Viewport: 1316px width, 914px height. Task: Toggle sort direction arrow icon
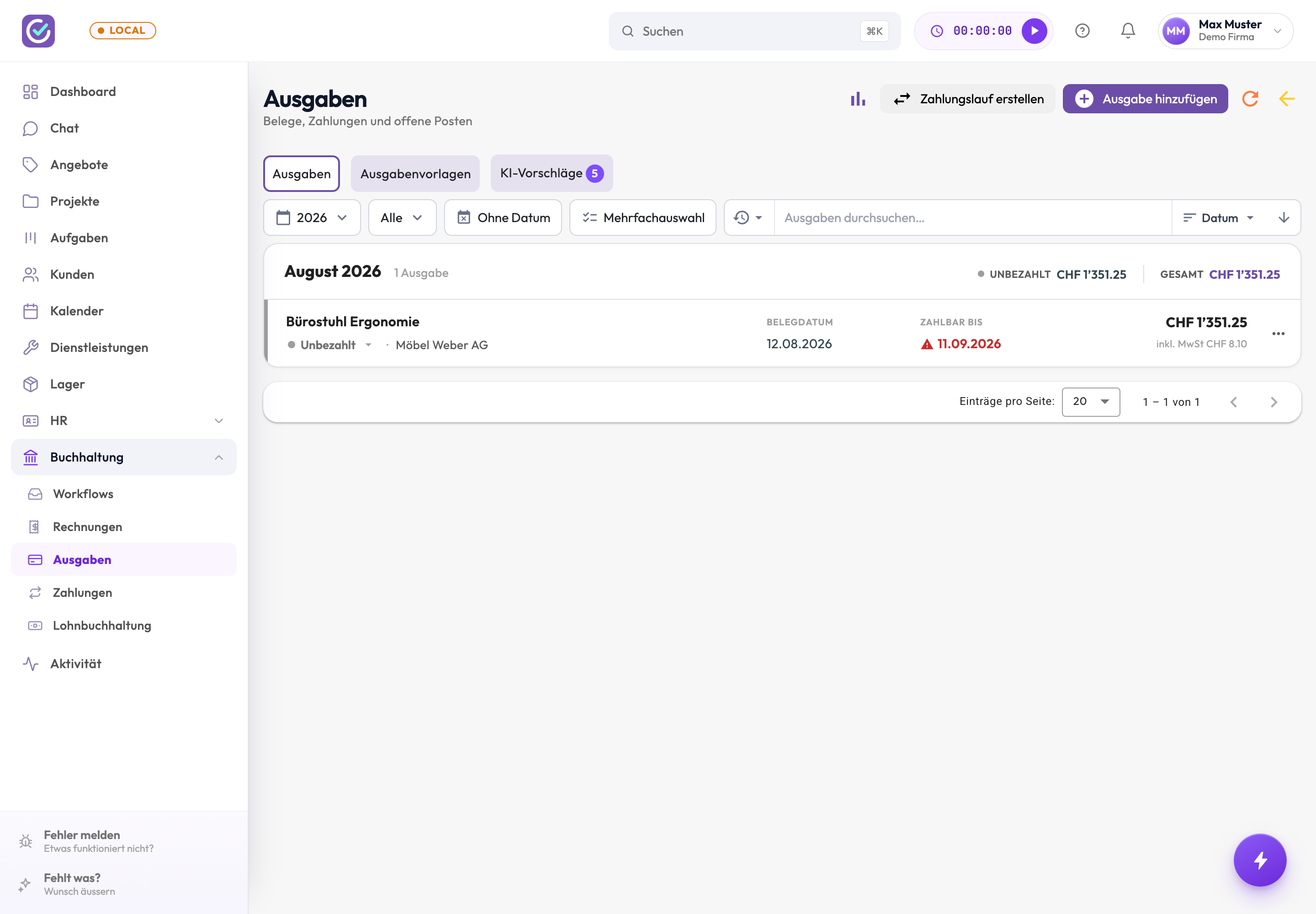tap(1284, 218)
